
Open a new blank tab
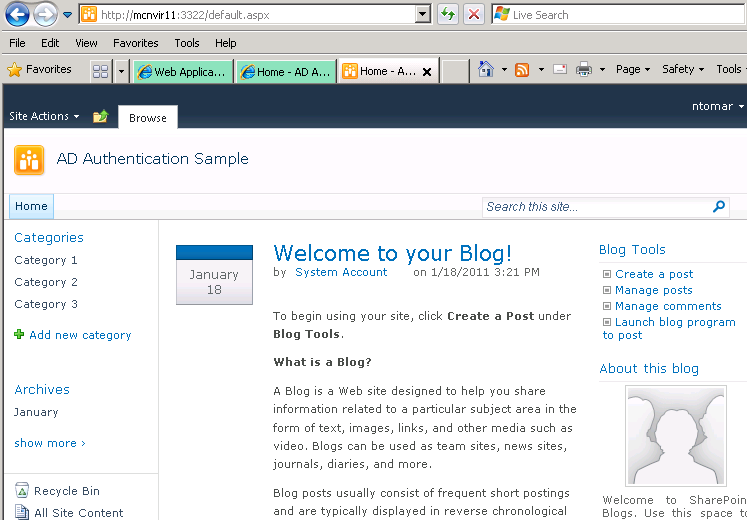click(454, 71)
